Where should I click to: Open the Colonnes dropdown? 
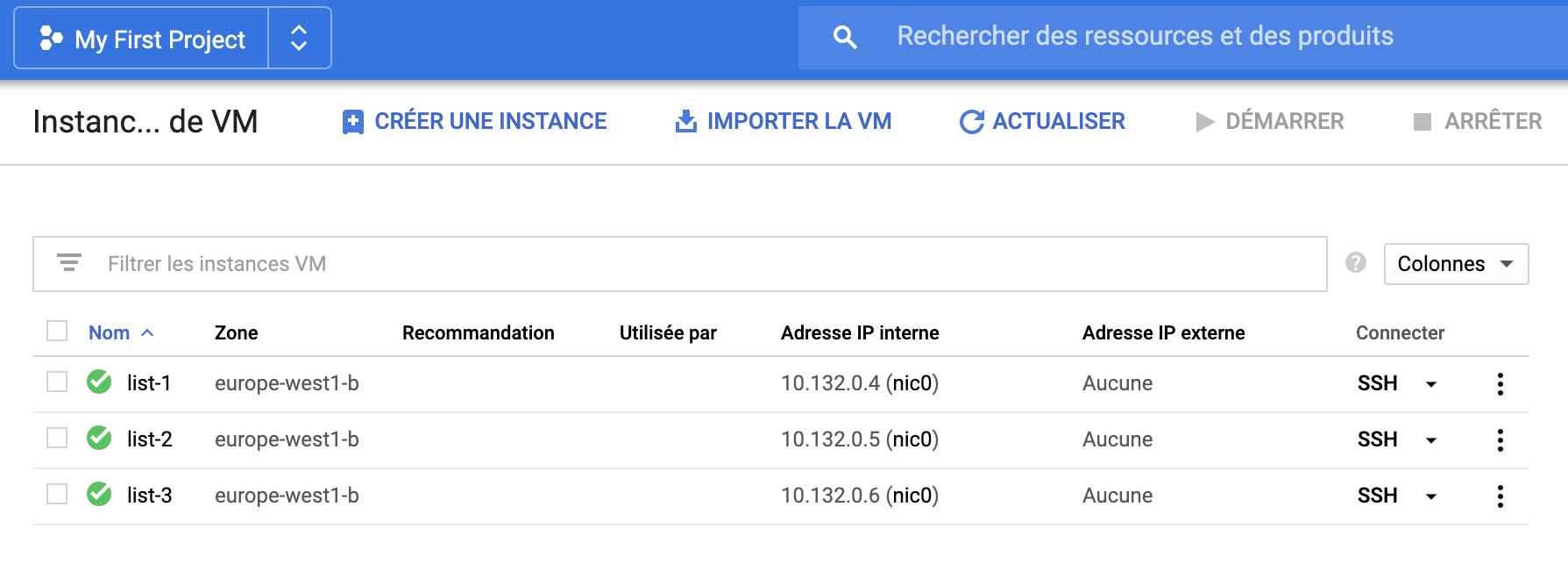click(x=1456, y=264)
